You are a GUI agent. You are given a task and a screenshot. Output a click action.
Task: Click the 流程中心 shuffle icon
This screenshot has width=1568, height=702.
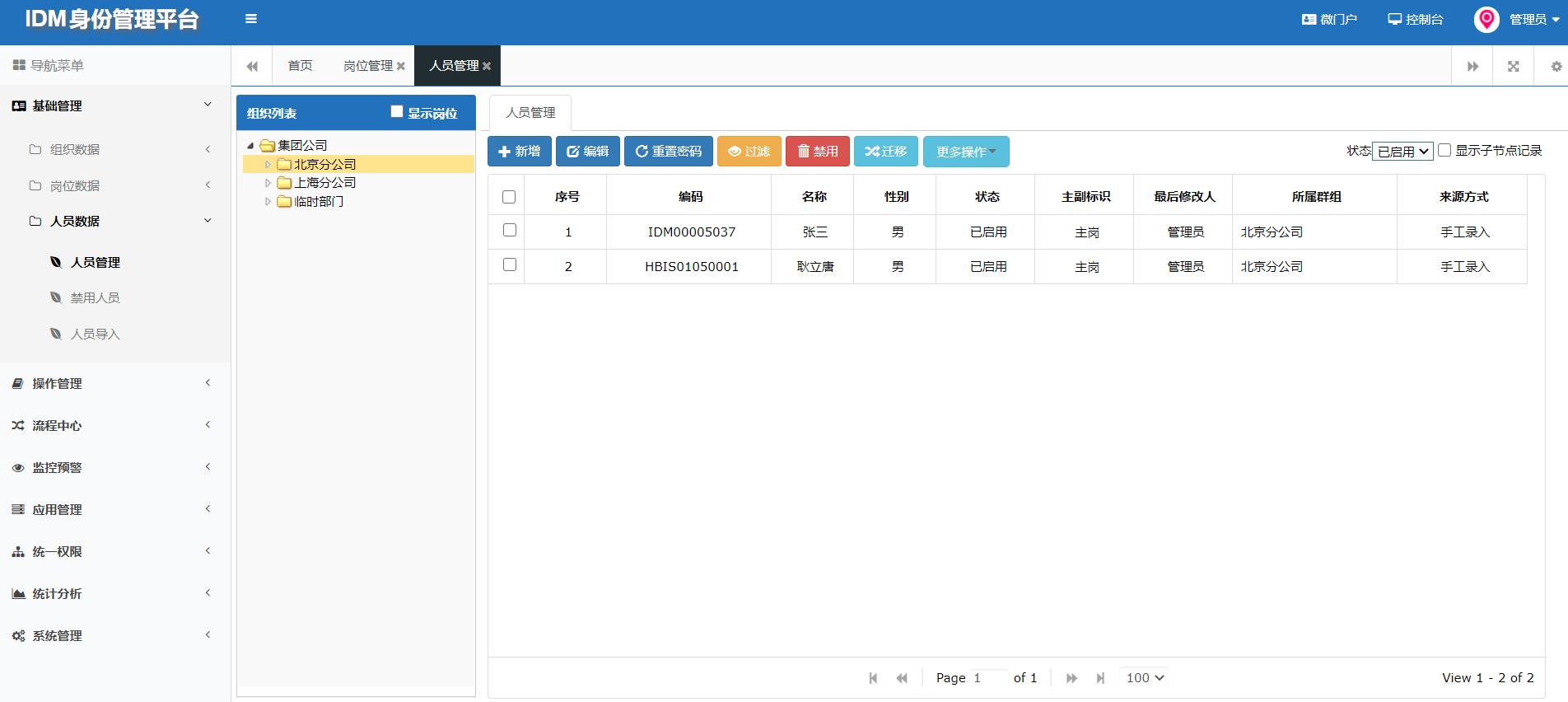(x=18, y=425)
